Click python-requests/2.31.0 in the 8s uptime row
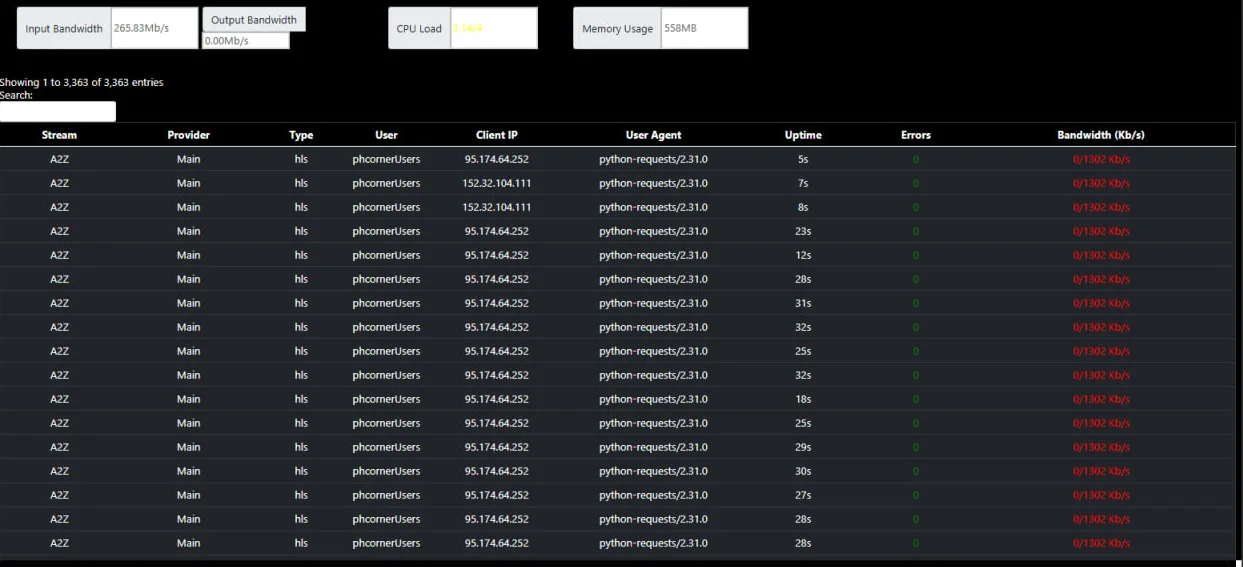This screenshot has height=567, width=1243. [x=653, y=207]
